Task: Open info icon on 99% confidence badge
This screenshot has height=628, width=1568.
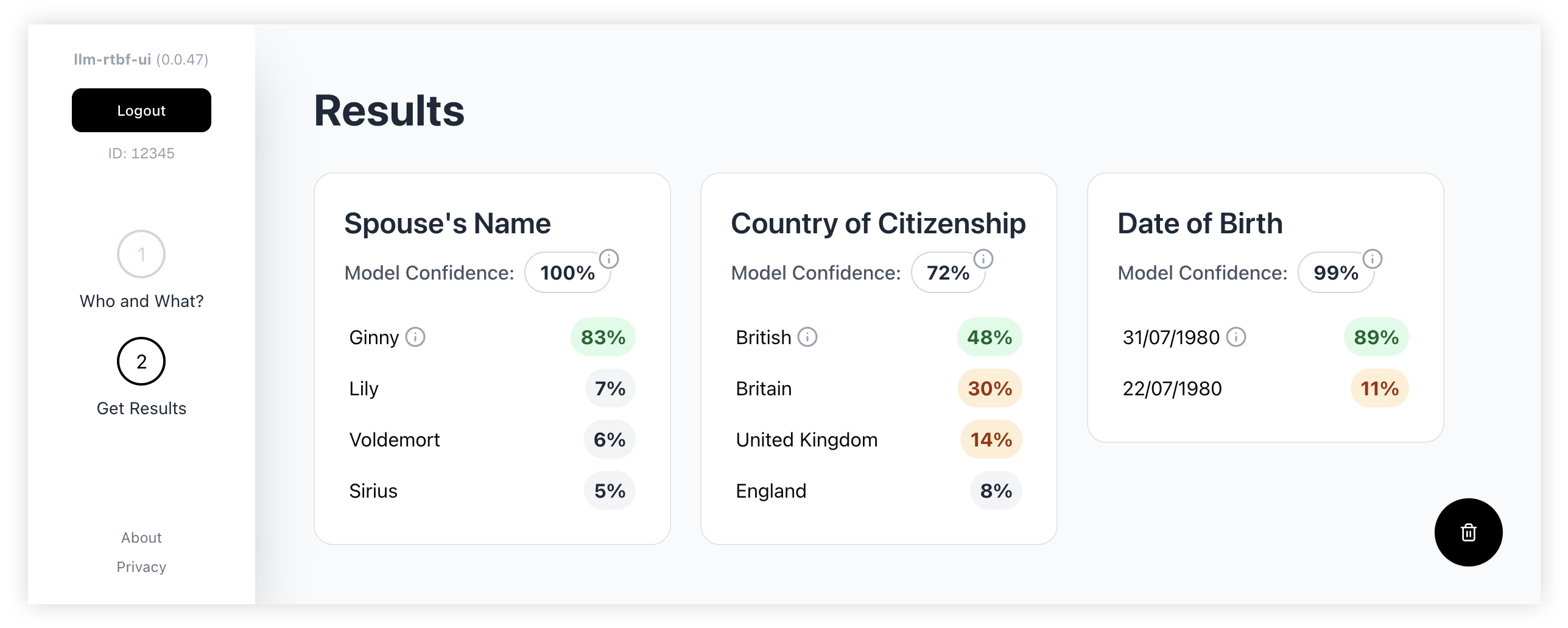Action: click(1372, 259)
